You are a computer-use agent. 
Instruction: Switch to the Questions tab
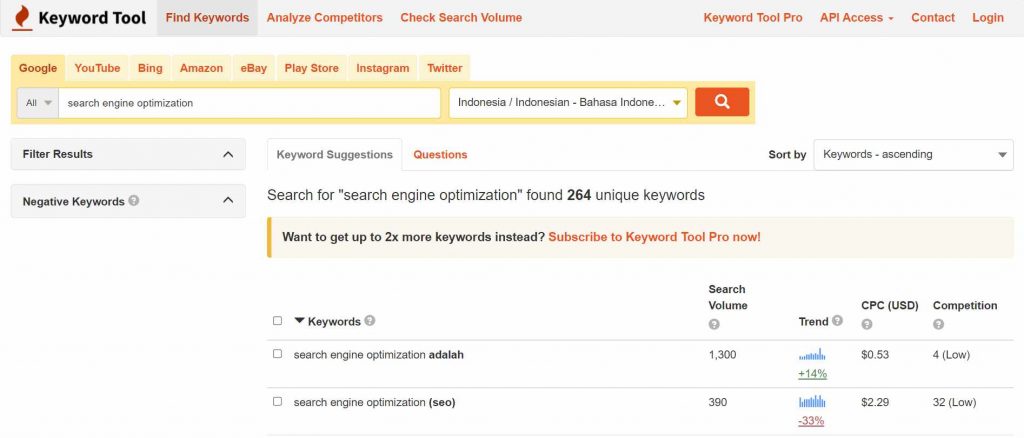(x=440, y=155)
